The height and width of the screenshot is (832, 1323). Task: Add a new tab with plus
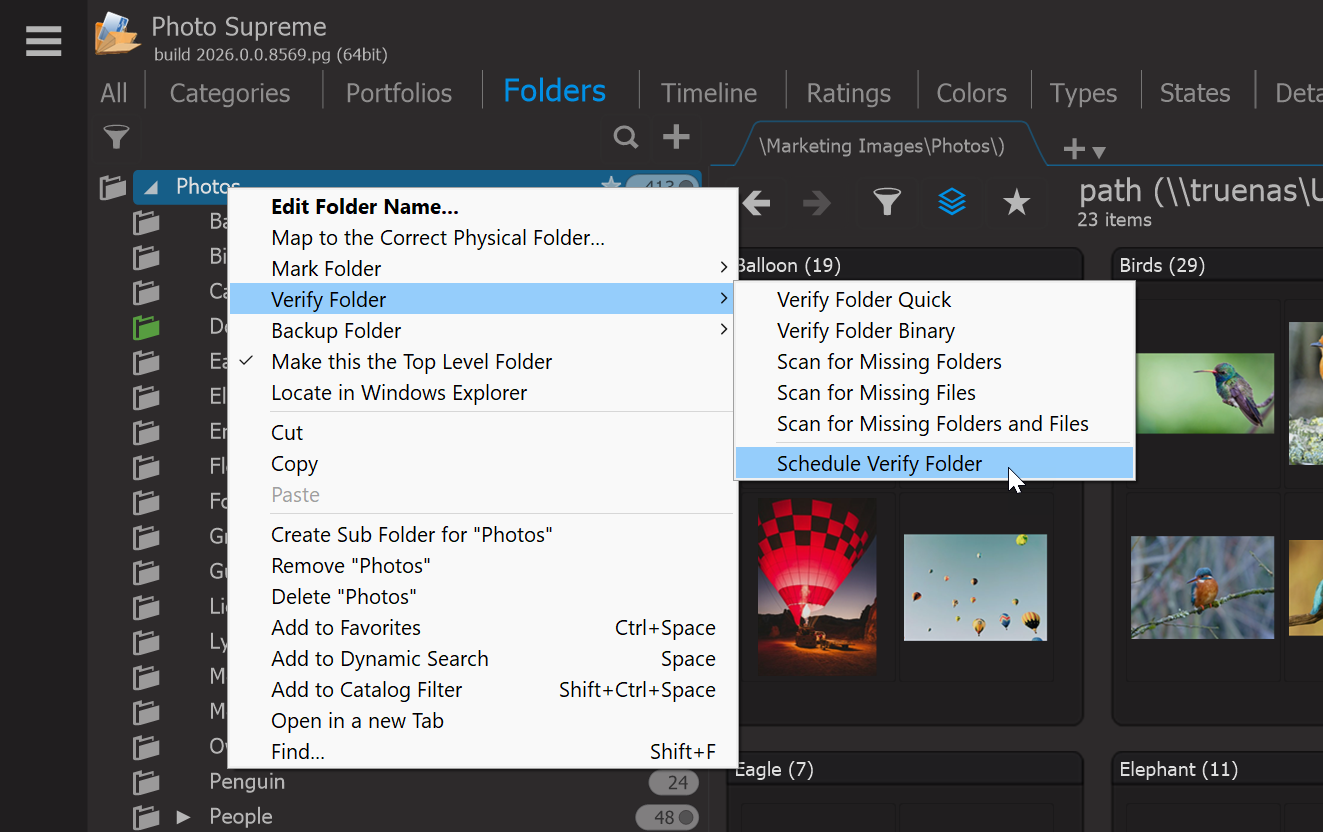click(1074, 150)
